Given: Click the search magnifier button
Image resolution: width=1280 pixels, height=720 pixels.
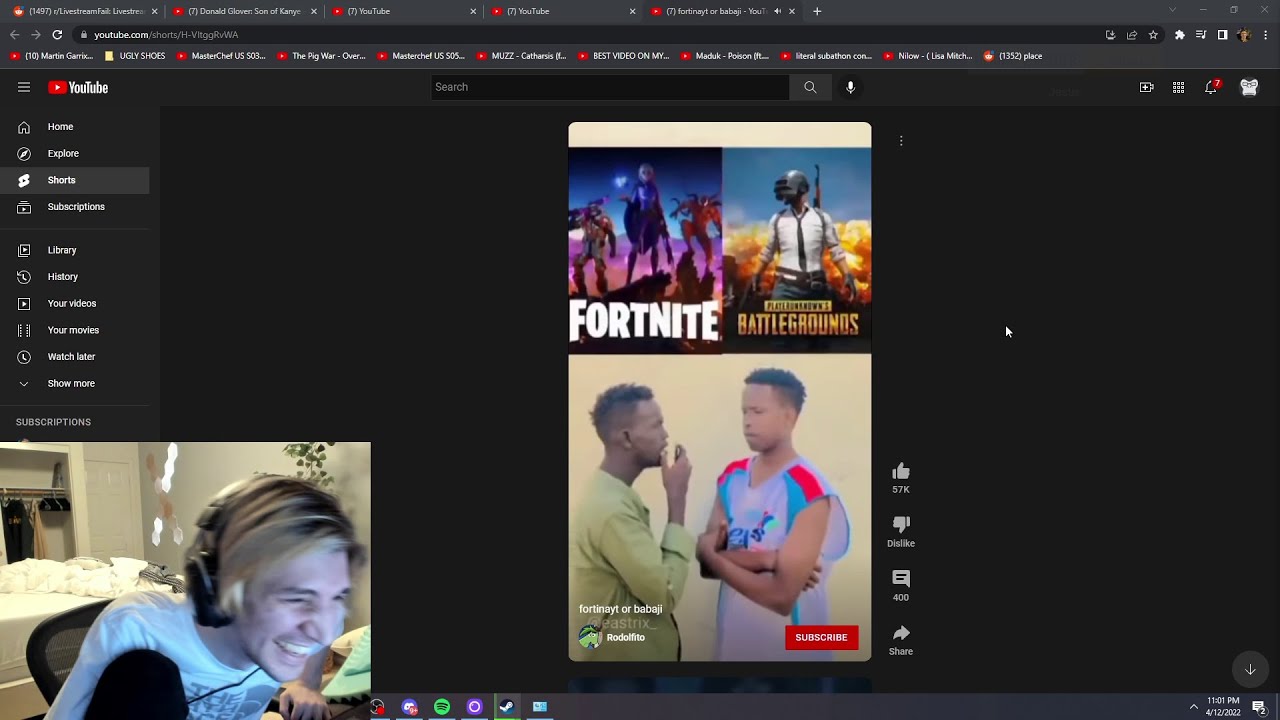Looking at the screenshot, I should (810, 87).
